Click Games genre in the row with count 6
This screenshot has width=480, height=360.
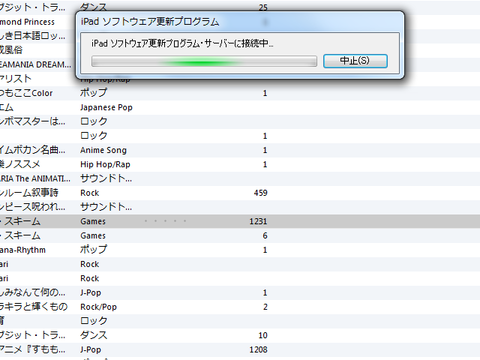coord(93,236)
